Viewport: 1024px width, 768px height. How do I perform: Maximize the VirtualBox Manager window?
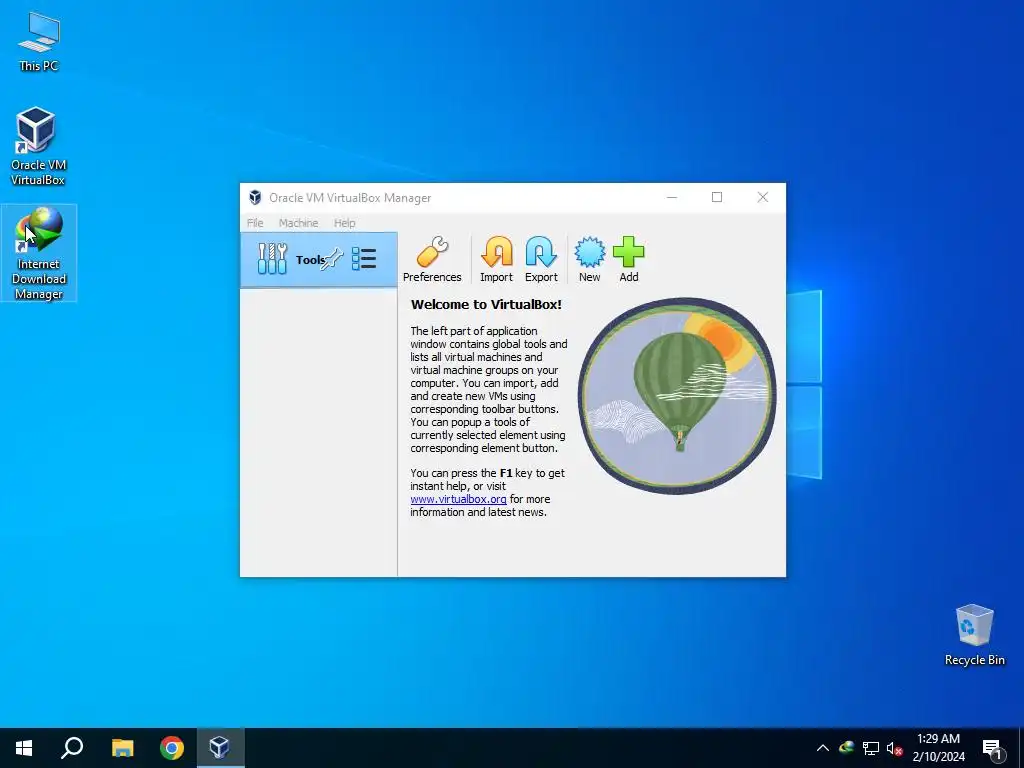(716, 197)
